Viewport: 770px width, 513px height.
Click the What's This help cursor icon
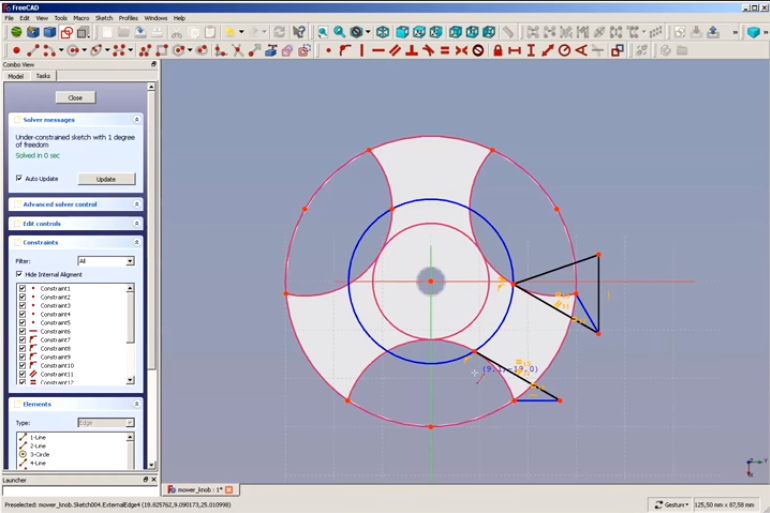click(x=299, y=32)
